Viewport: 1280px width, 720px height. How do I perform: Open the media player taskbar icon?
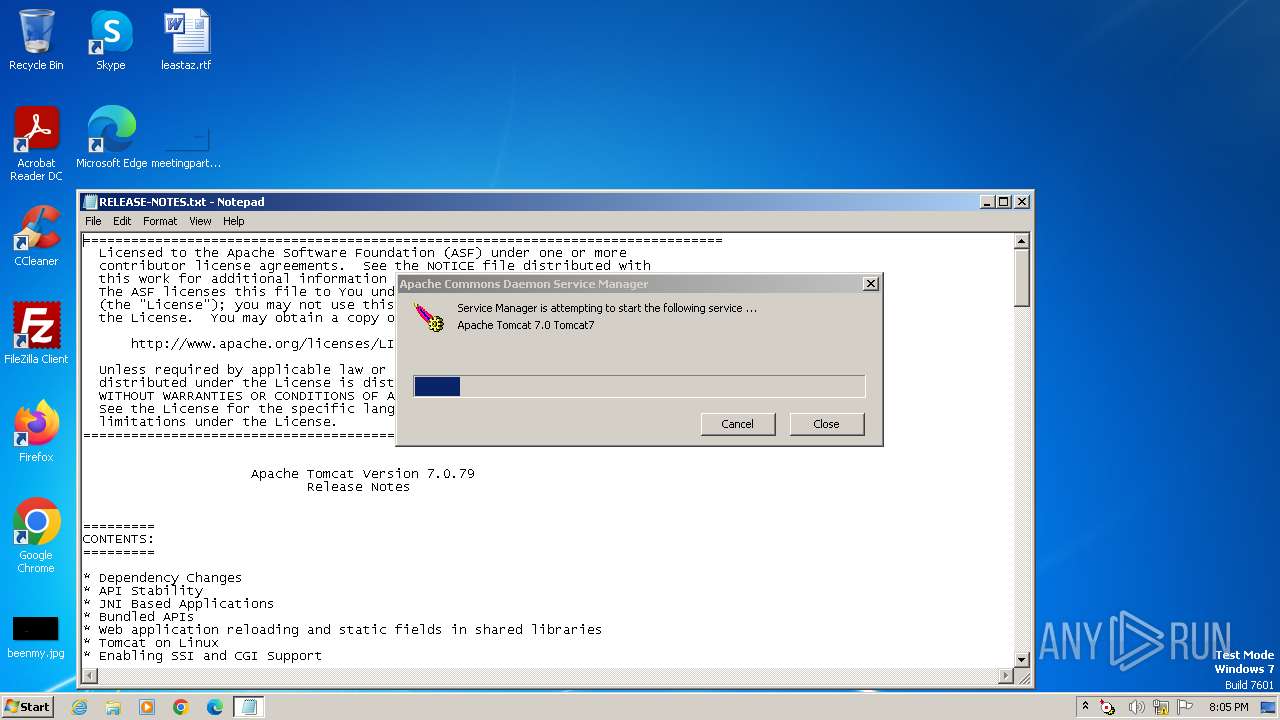coord(147,707)
